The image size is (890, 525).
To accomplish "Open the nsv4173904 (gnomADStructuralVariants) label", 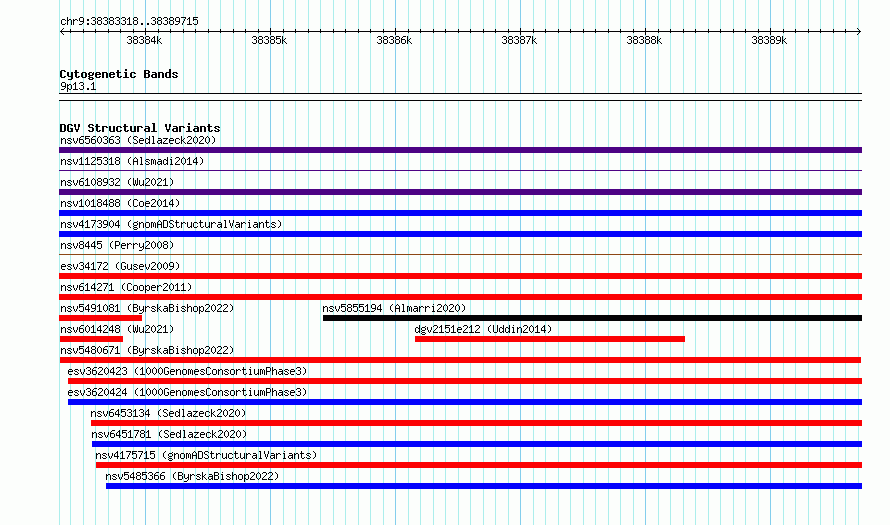I will pyautogui.click(x=171, y=224).
